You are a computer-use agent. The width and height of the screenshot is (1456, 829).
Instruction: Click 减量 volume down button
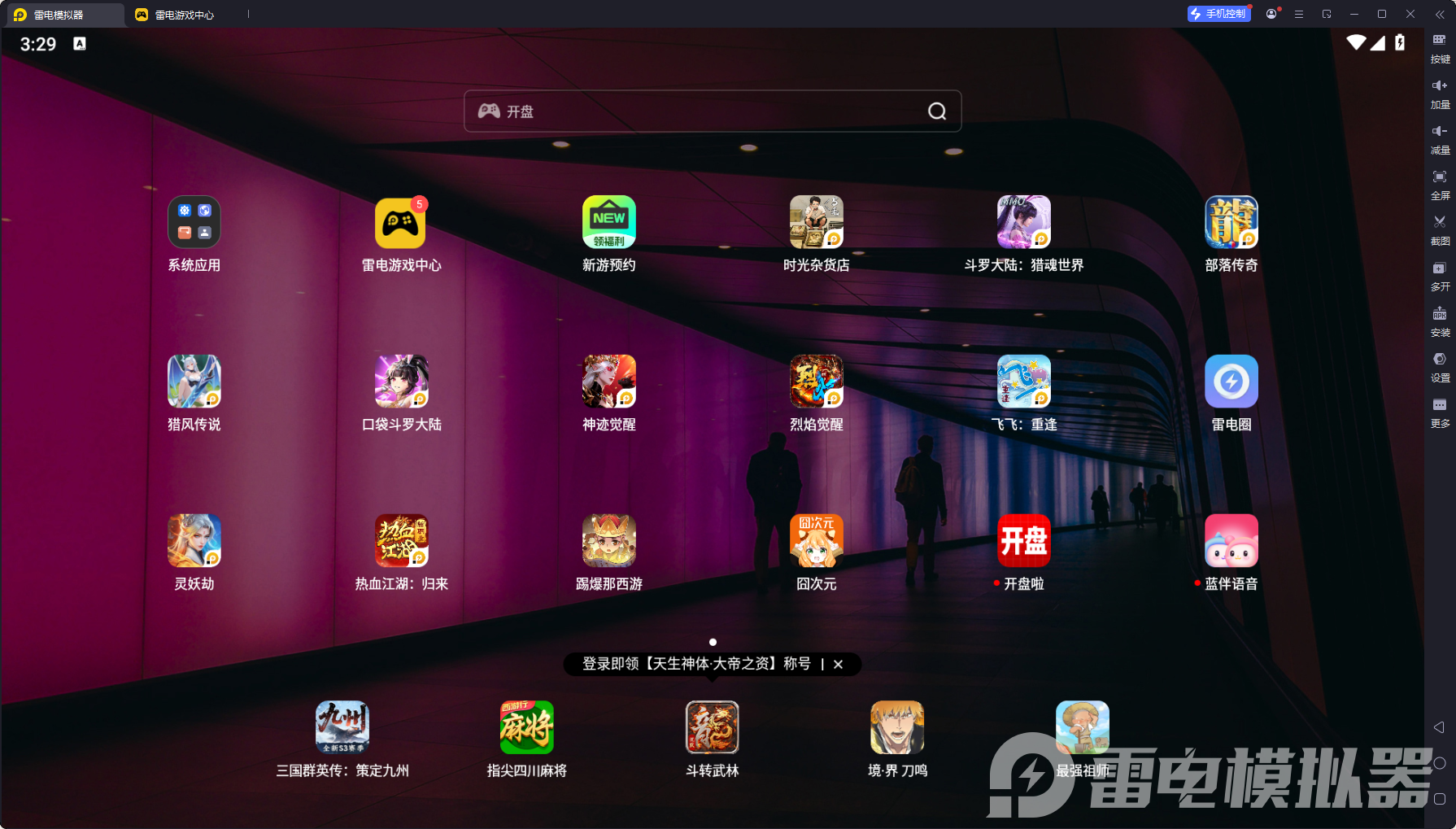coord(1440,140)
